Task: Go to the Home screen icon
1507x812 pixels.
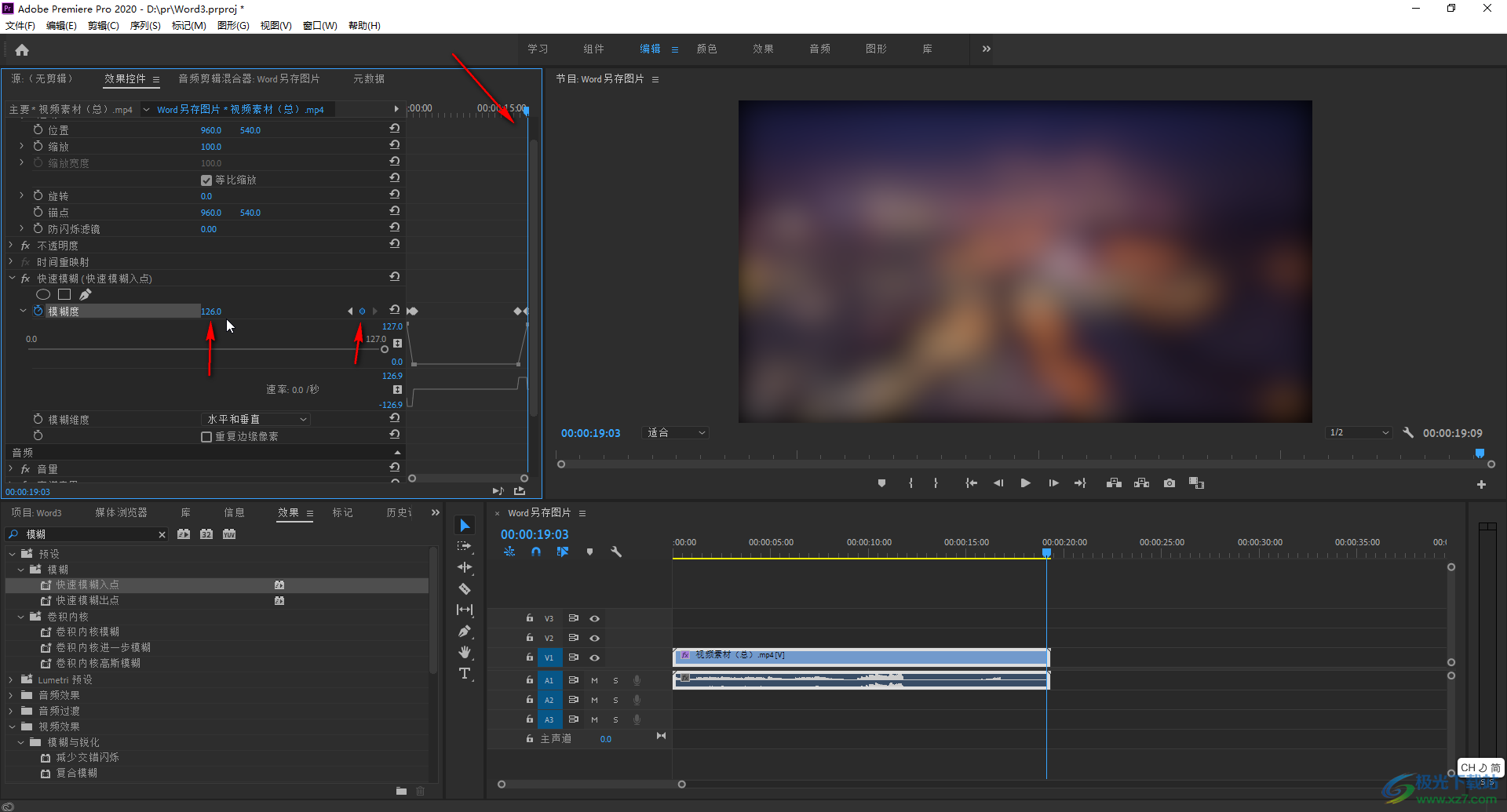Action: pos(22,50)
